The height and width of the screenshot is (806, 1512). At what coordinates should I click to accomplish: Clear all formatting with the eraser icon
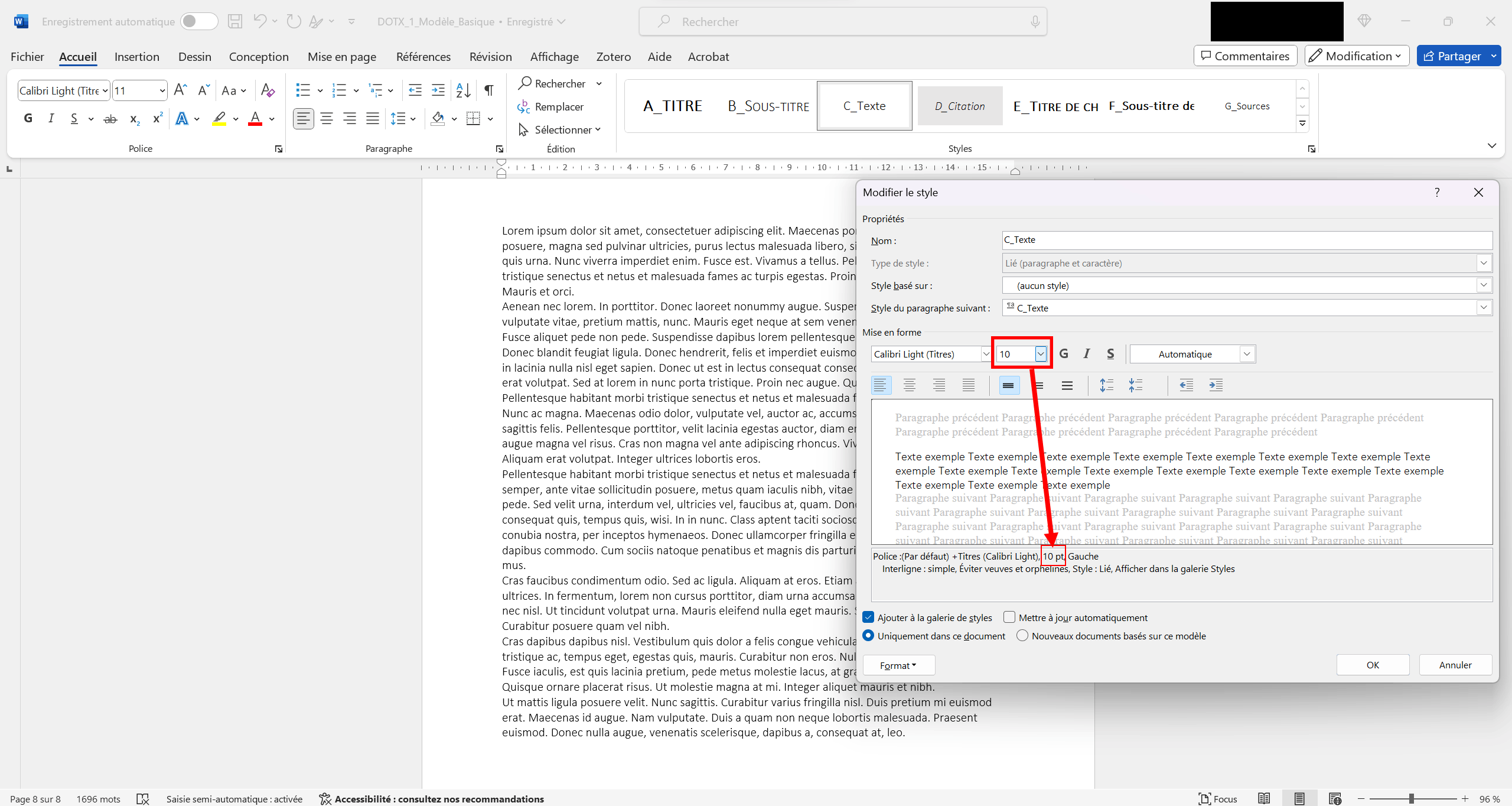(x=268, y=90)
